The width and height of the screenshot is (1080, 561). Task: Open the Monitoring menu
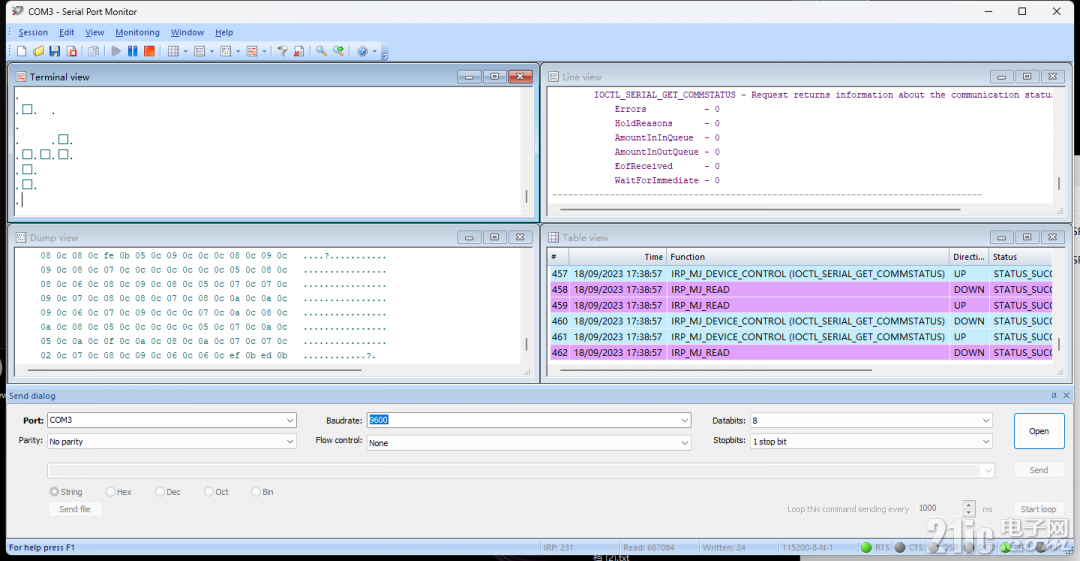click(137, 32)
